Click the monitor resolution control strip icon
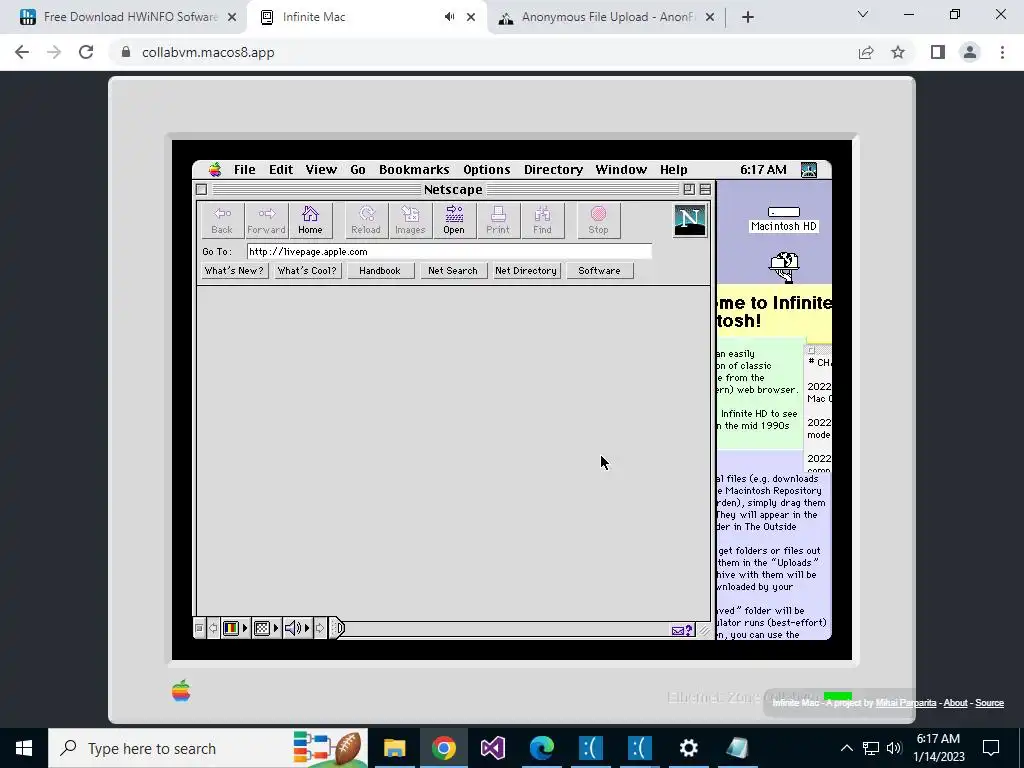This screenshot has width=1024, height=768. 262,628
